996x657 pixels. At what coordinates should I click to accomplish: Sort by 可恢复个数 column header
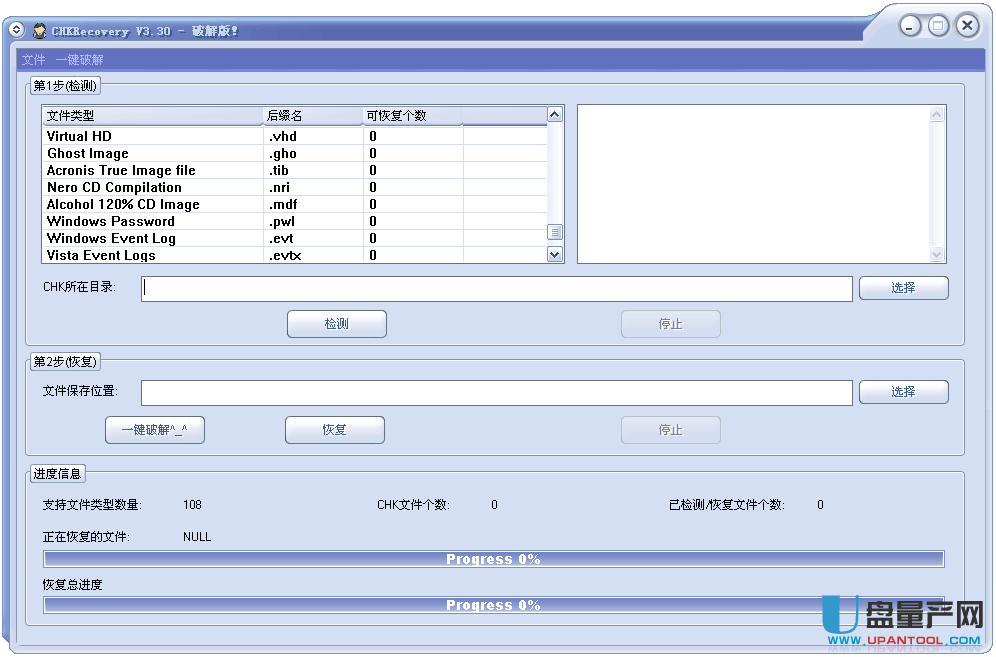(x=411, y=116)
